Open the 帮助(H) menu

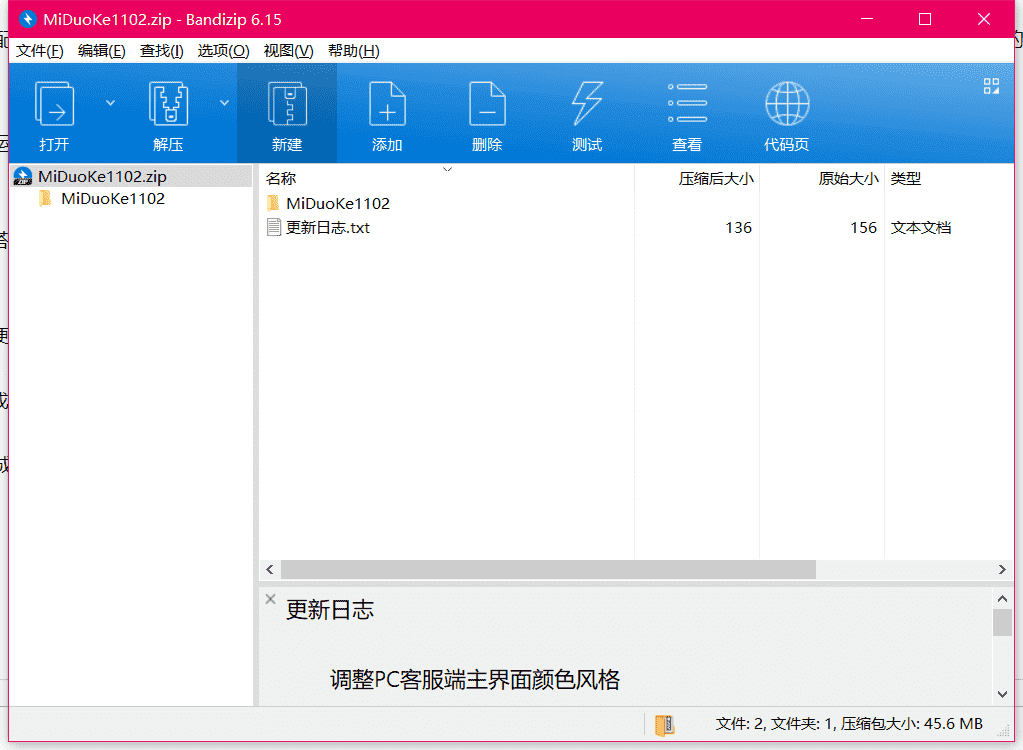coord(354,51)
